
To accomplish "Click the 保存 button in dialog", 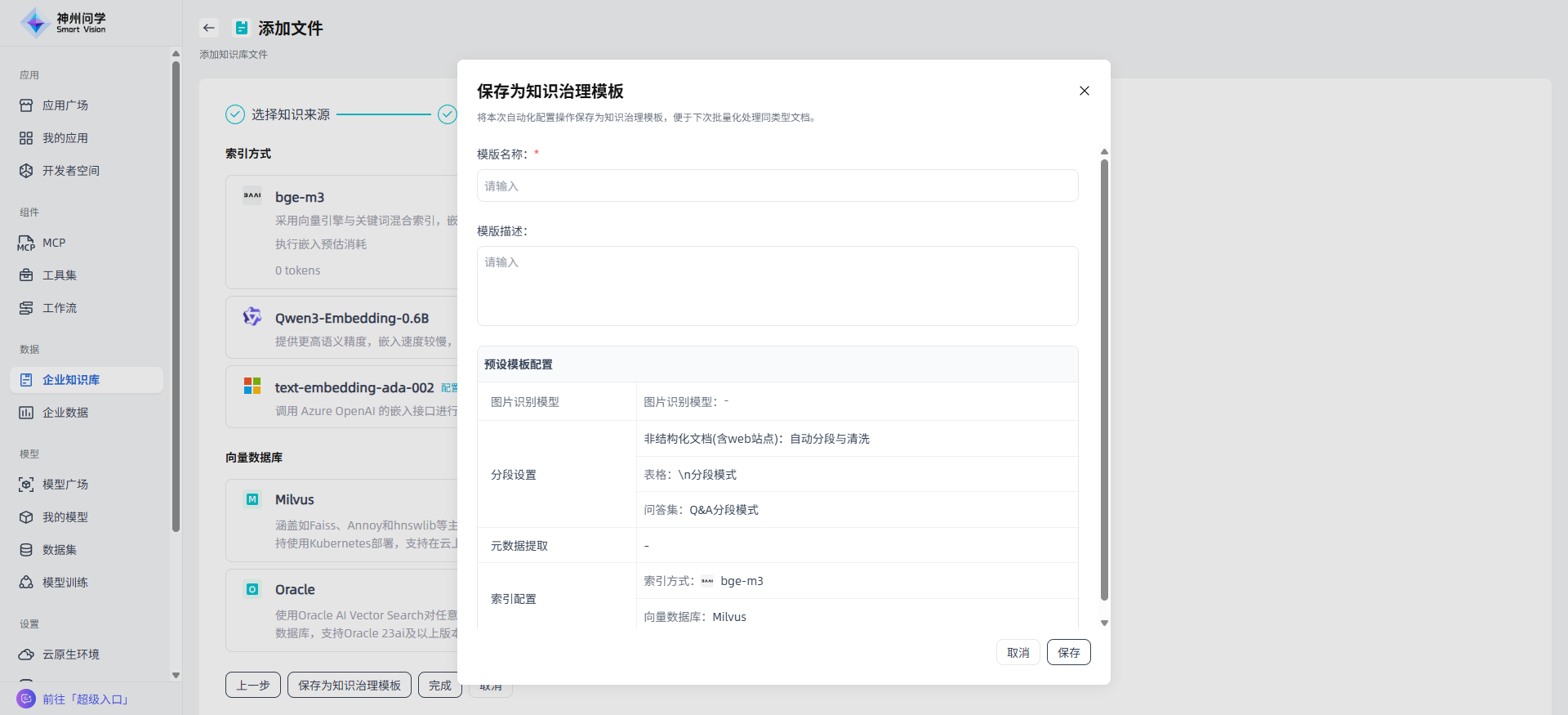I will pyautogui.click(x=1068, y=652).
